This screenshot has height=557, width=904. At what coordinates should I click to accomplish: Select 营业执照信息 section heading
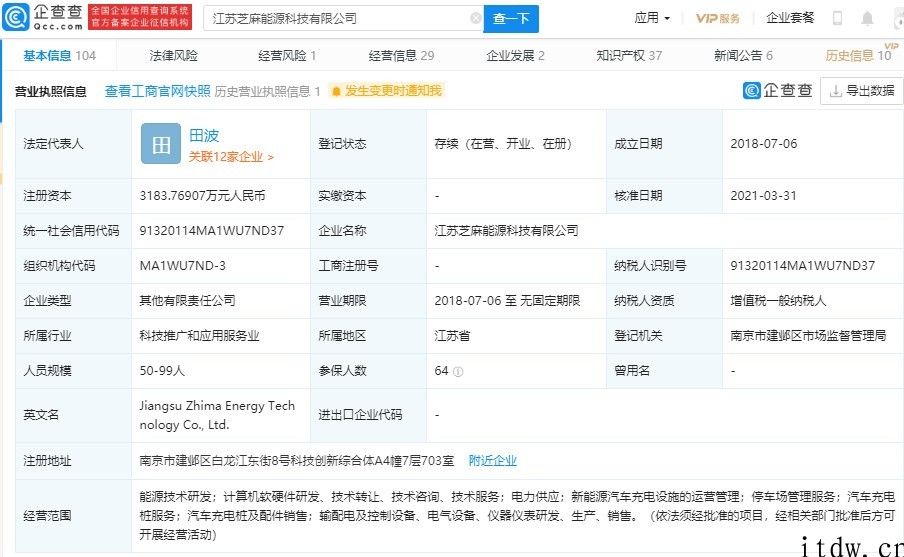pyautogui.click(x=50, y=91)
